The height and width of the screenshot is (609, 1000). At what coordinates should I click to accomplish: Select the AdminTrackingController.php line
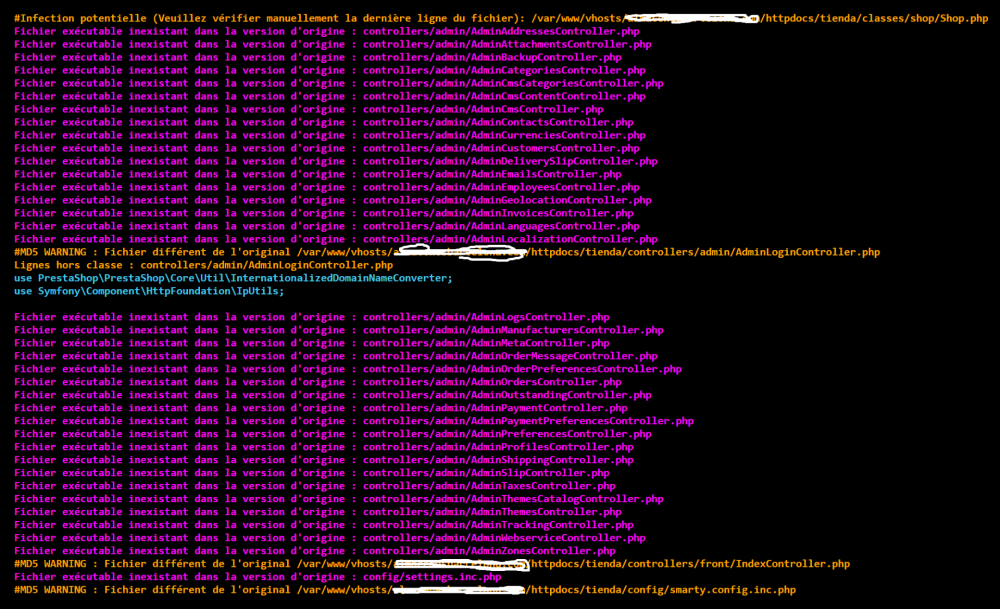(324, 525)
